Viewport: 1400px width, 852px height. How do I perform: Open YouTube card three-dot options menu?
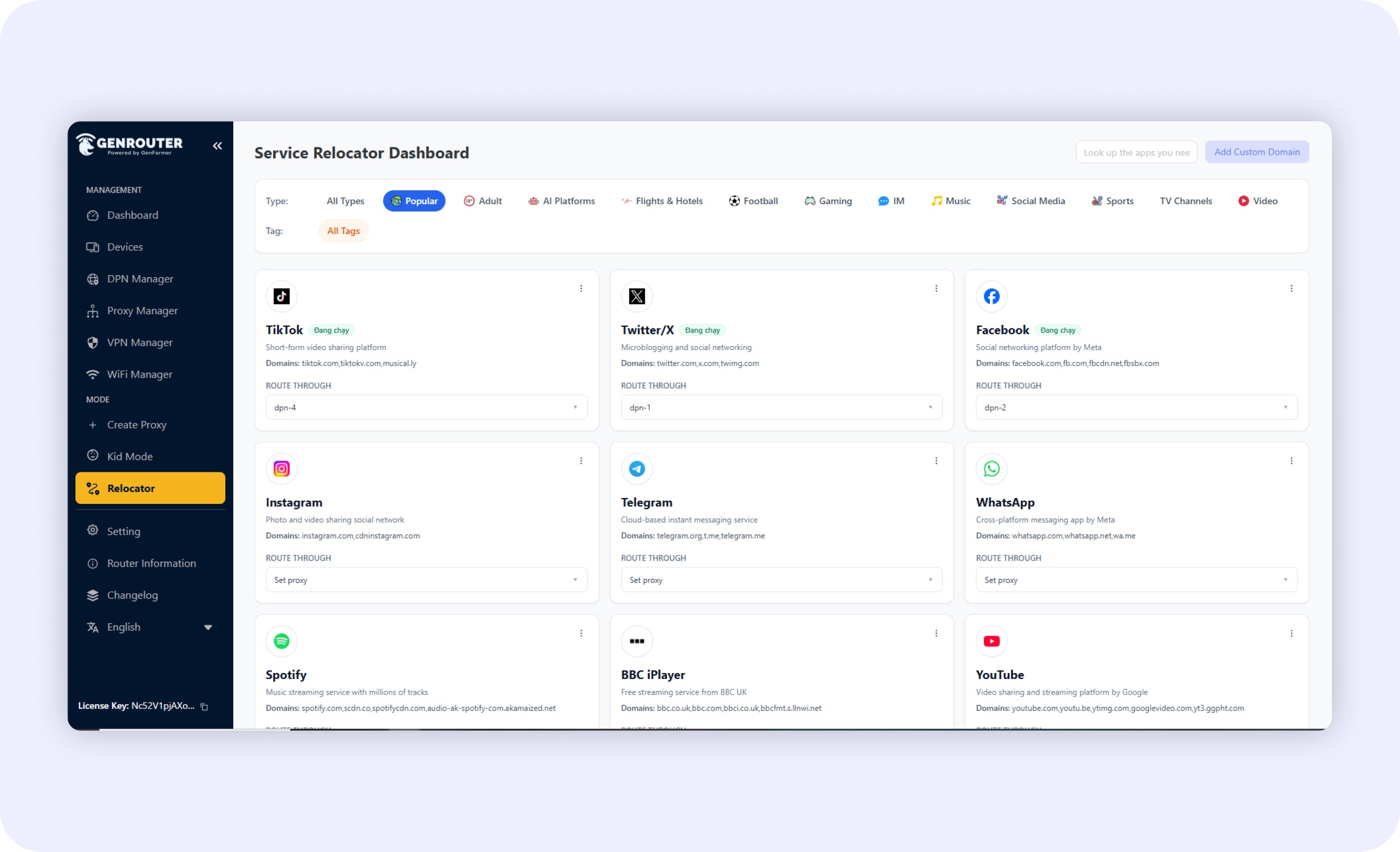pos(1291,633)
